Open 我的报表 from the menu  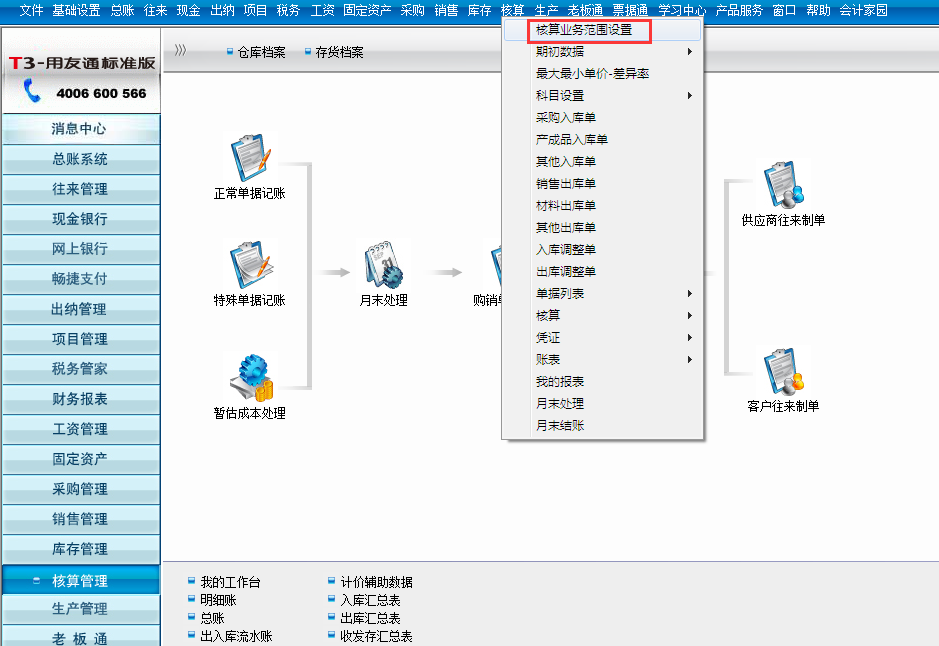tap(602, 381)
